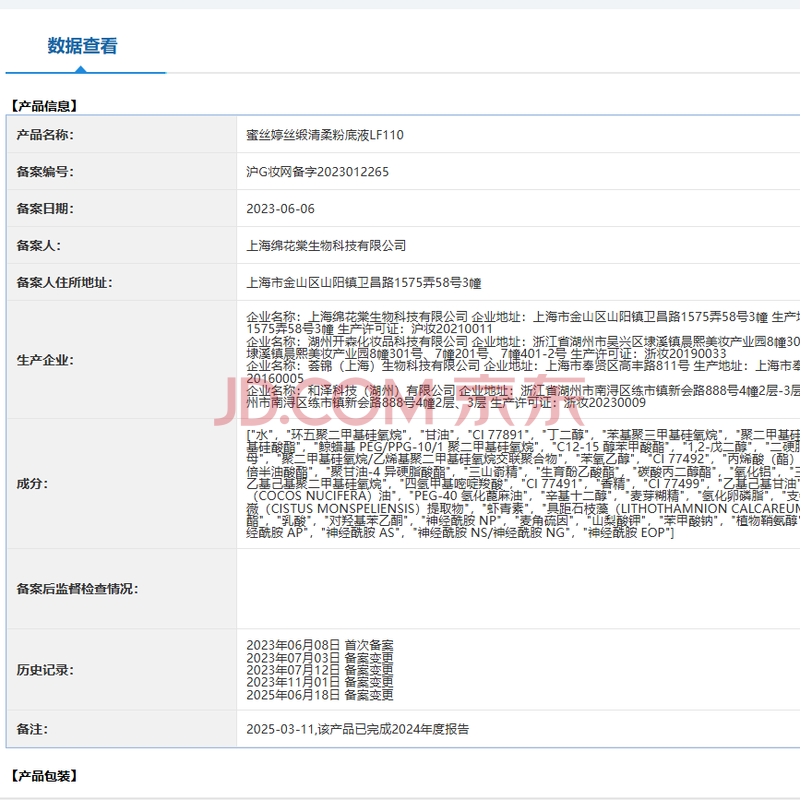The width and height of the screenshot is (800, 800).
Task: Click filing number 沪G妆网备字2023012265
Action: pyautogui.click(x=317, y=172)
